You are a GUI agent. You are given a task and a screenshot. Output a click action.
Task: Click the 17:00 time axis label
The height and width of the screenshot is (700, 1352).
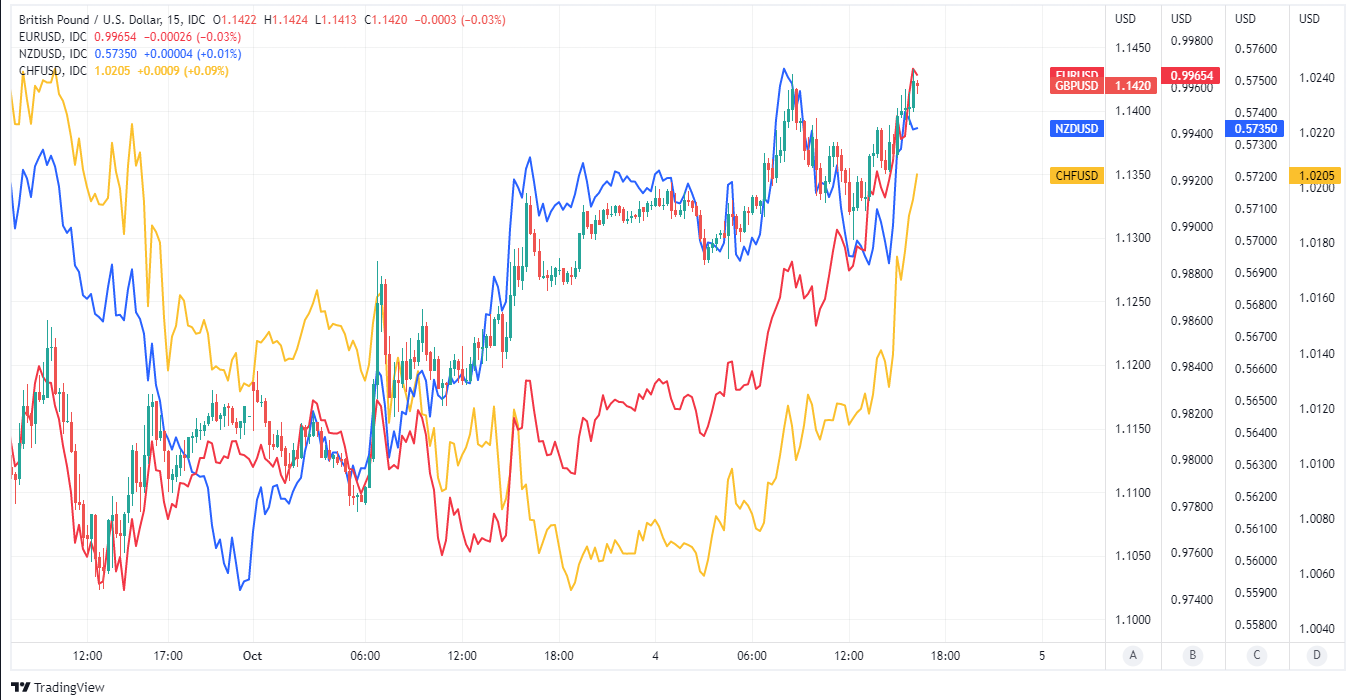click(168, 656)
